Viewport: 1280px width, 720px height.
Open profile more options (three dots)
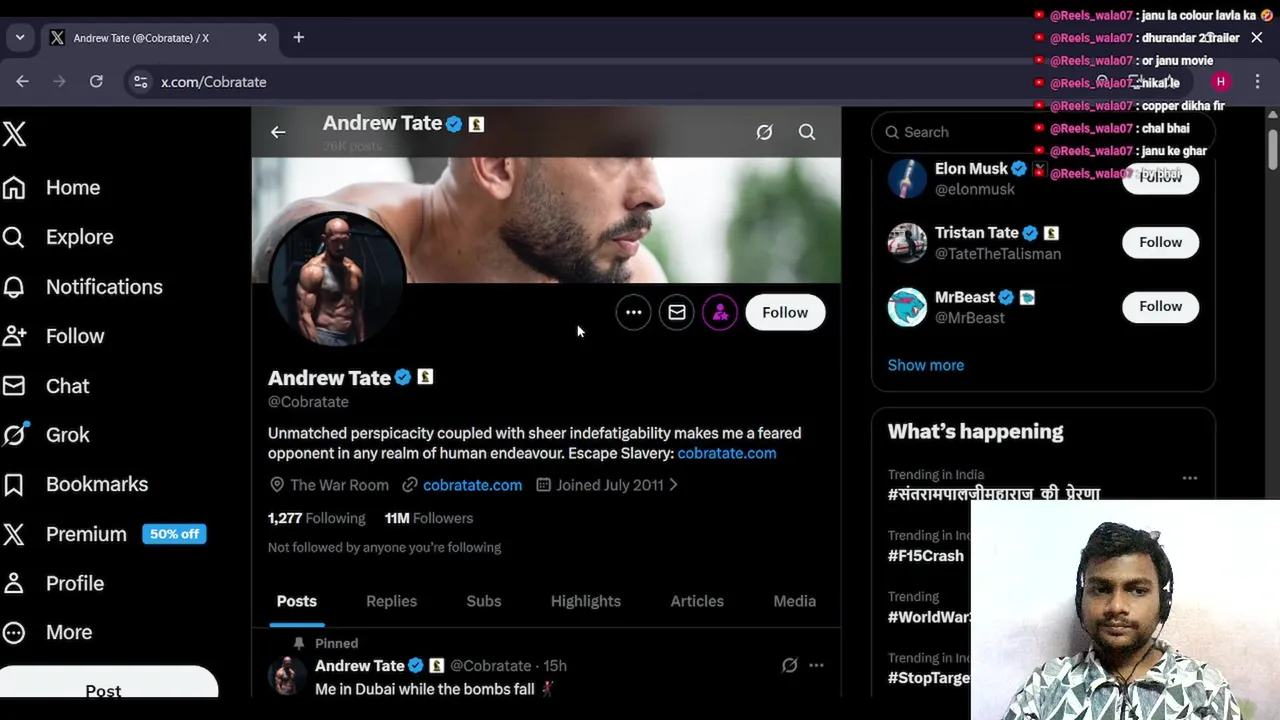tap(633, 312)
